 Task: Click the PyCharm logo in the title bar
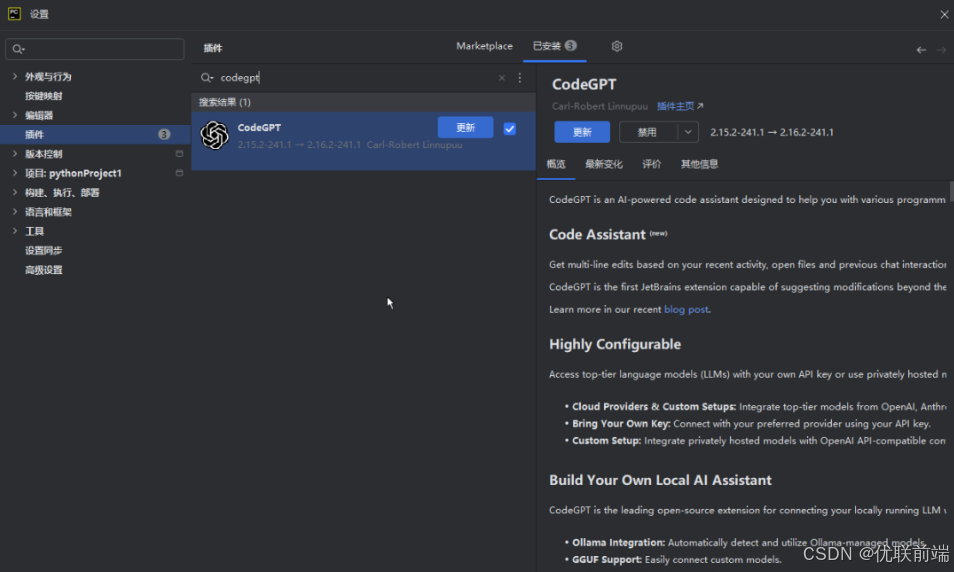click(14, 13)
